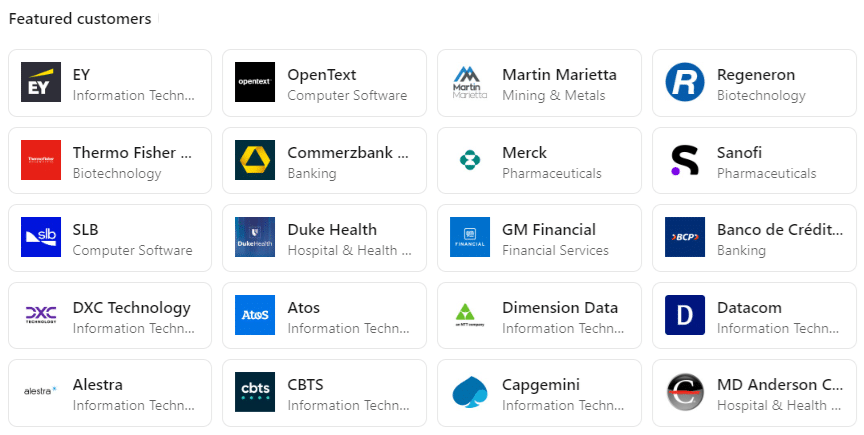Screen dimensions: 864x435
Task: Click the Datacom D logo
Action: (x=685, y=315)
